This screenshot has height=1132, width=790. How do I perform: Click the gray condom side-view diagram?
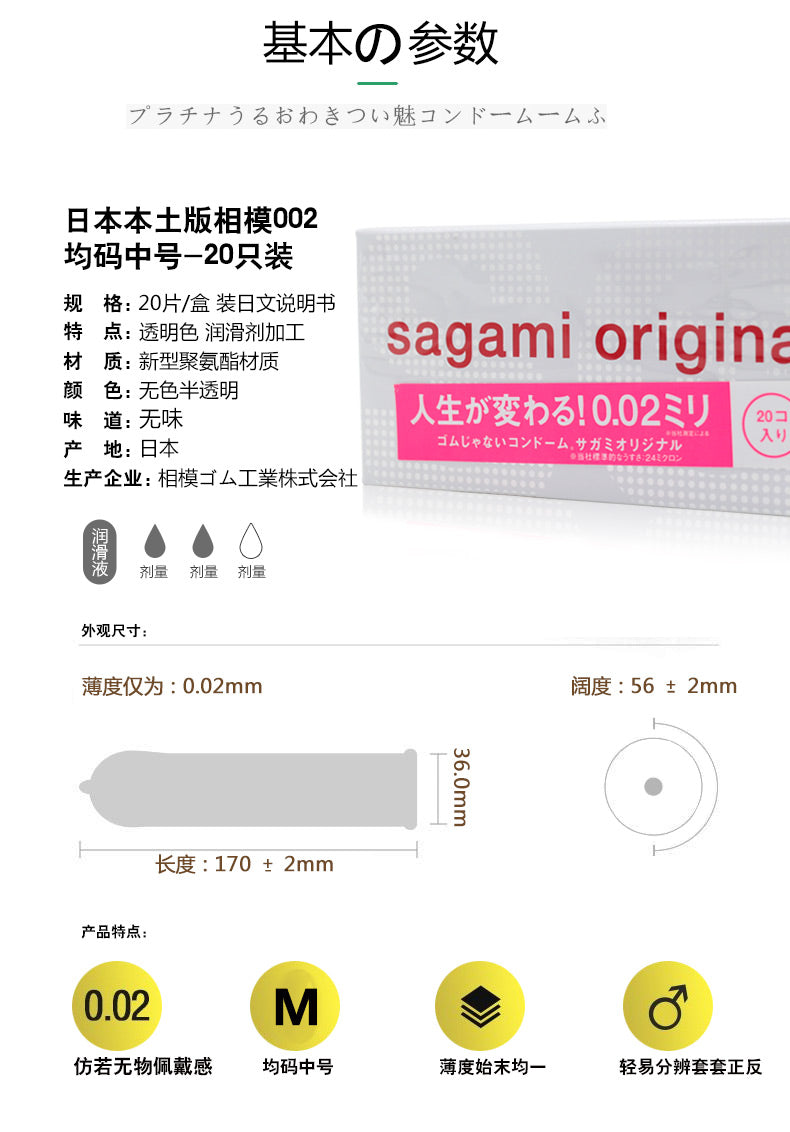248,788
